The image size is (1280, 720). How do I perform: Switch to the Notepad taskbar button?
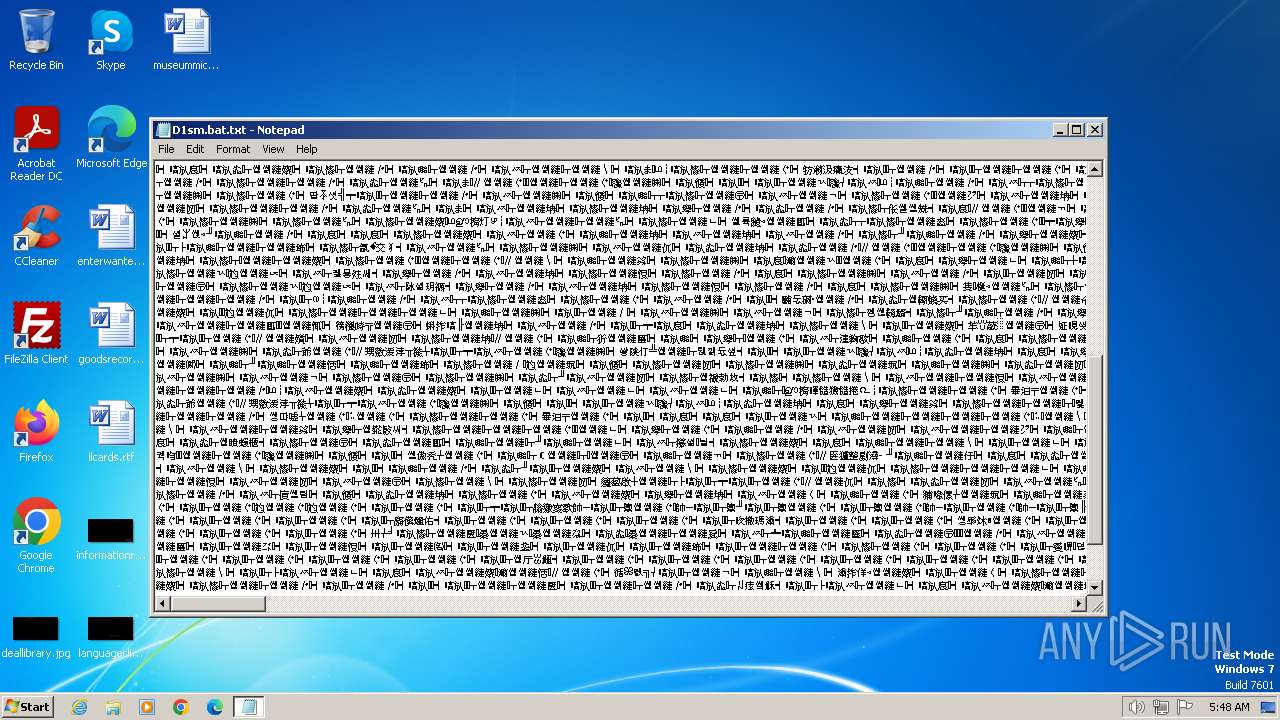point(249,707)
